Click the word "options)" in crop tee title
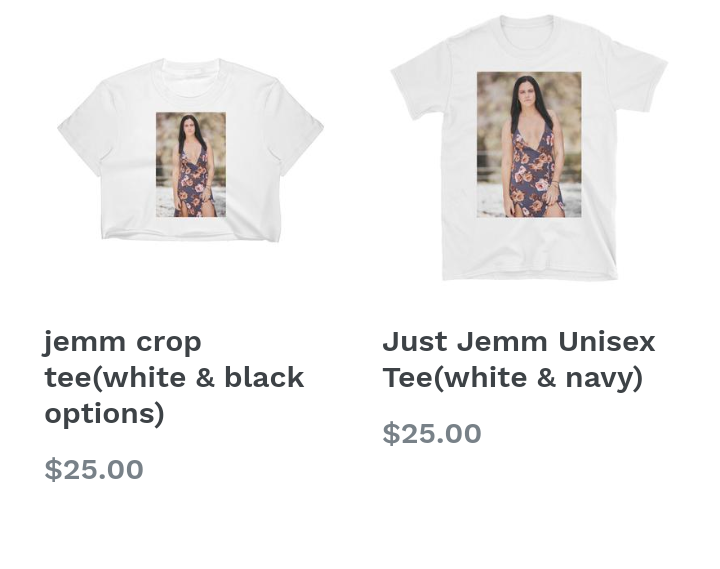720x569 pixels. pos(104,414)
